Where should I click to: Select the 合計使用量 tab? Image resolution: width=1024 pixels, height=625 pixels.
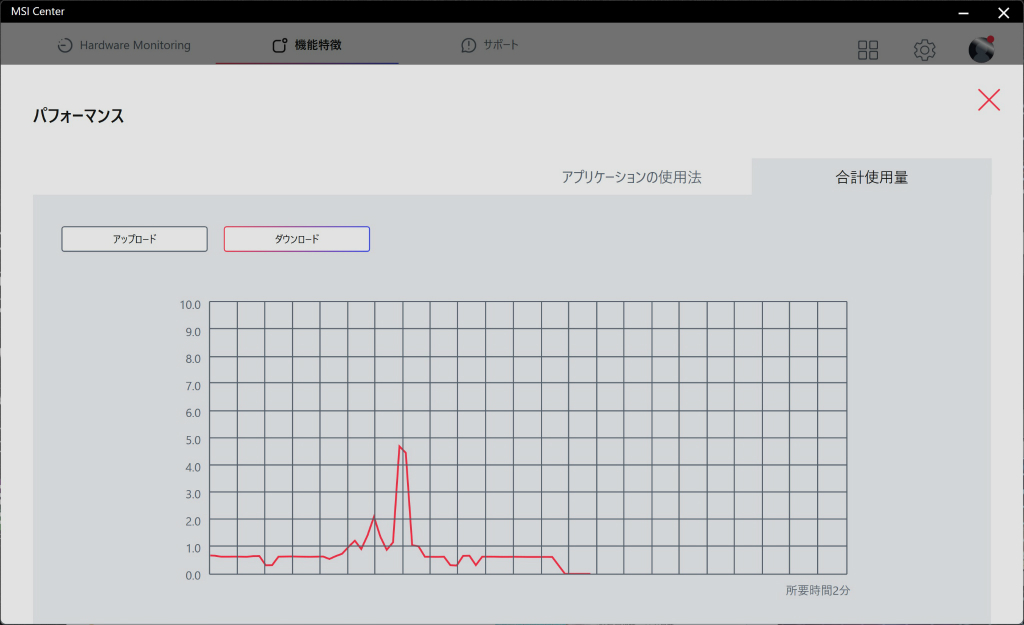pyautogui.click(x=871, y=177)
